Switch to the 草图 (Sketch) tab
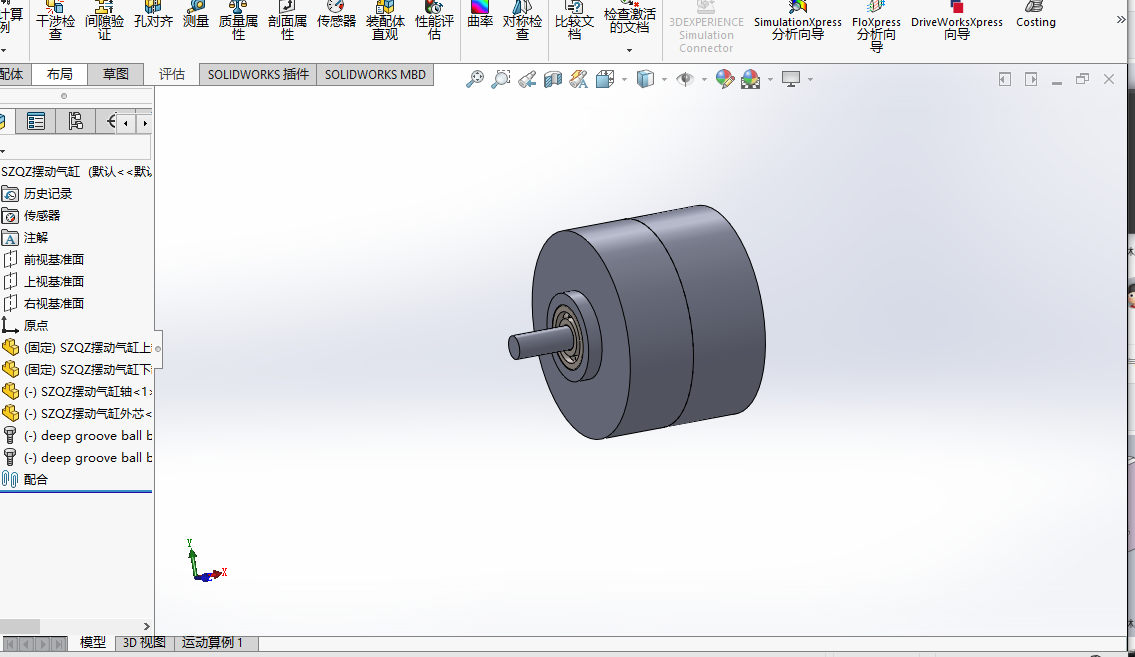 115,74
